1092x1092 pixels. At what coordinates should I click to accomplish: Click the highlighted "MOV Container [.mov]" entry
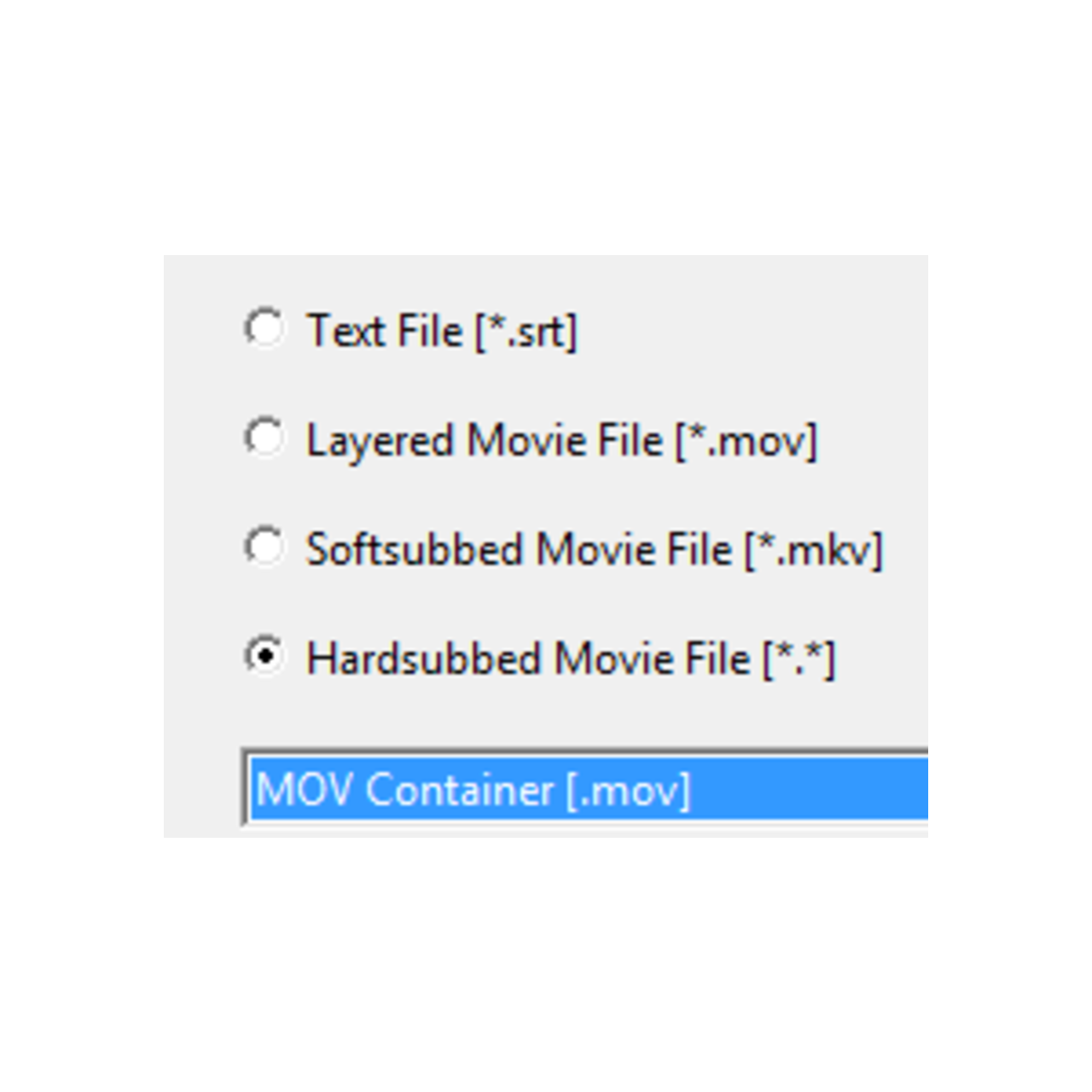[x=473, y=790]
